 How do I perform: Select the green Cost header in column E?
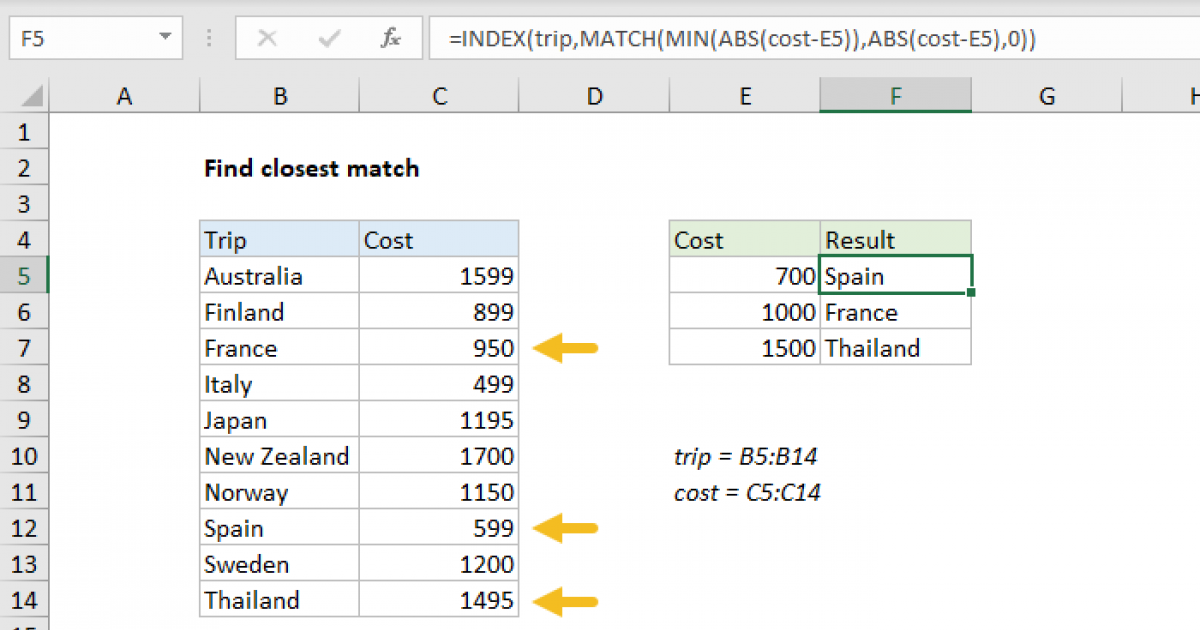pos(745,239)
